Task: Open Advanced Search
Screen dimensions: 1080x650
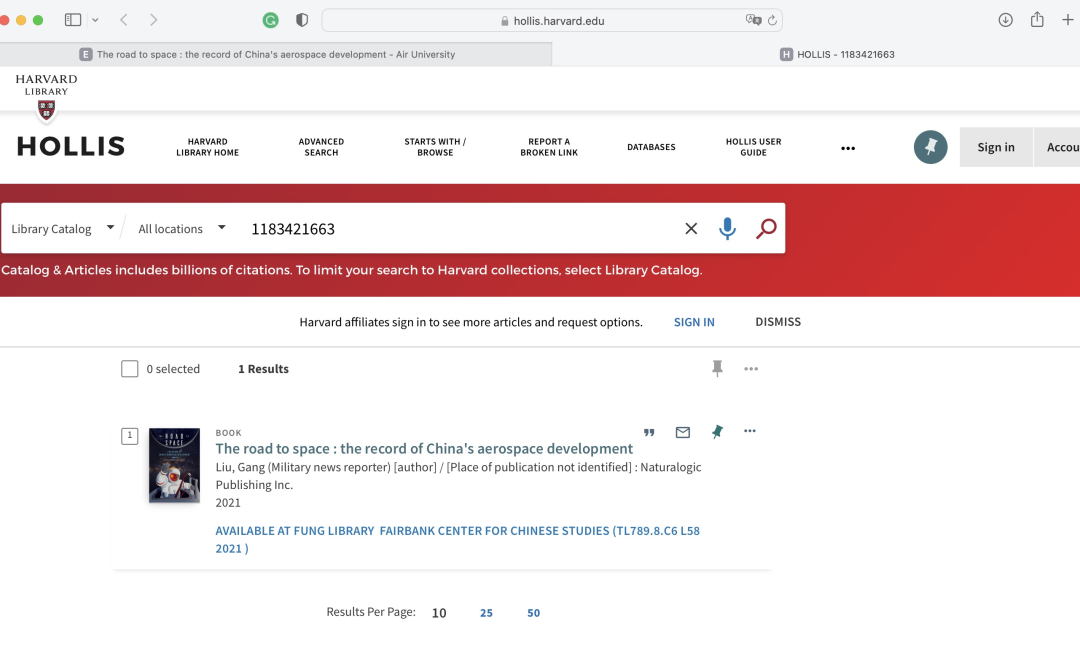Action: coord(321,147)
